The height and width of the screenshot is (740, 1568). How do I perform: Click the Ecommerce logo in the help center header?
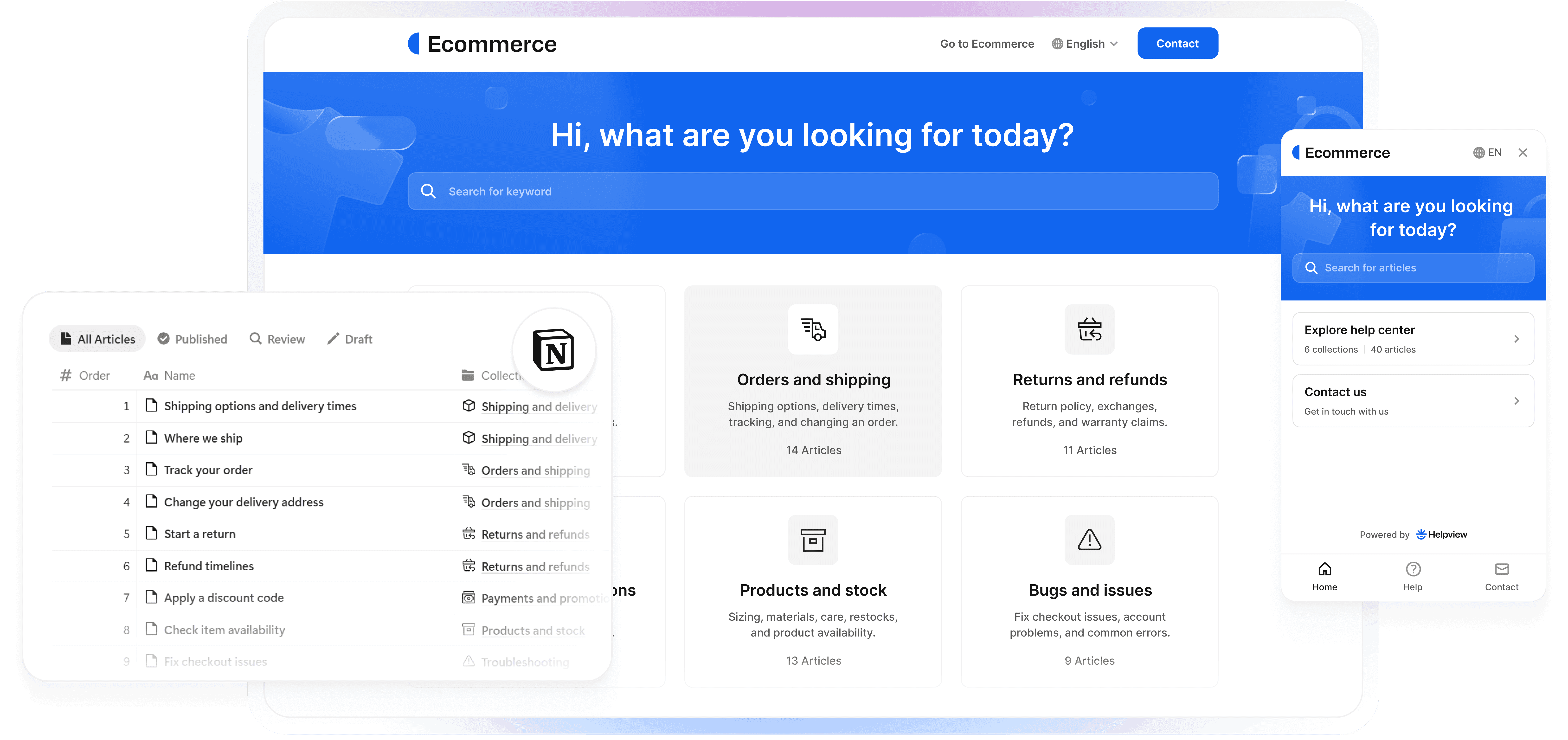tap(482, 44)
